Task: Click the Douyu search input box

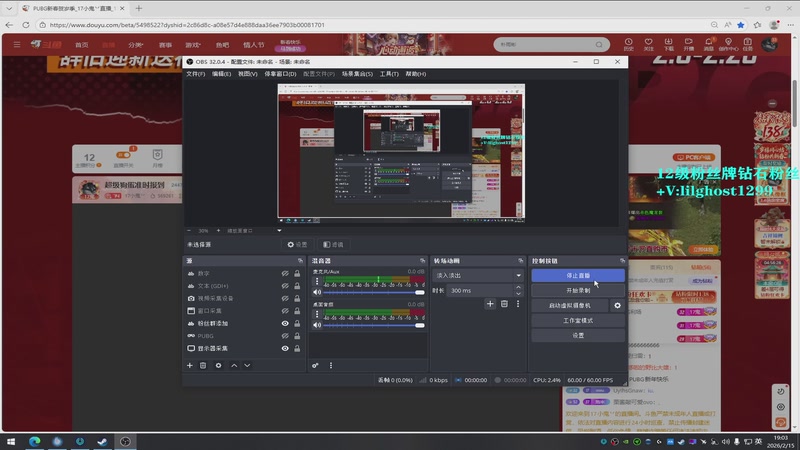Action: (545, 44)
